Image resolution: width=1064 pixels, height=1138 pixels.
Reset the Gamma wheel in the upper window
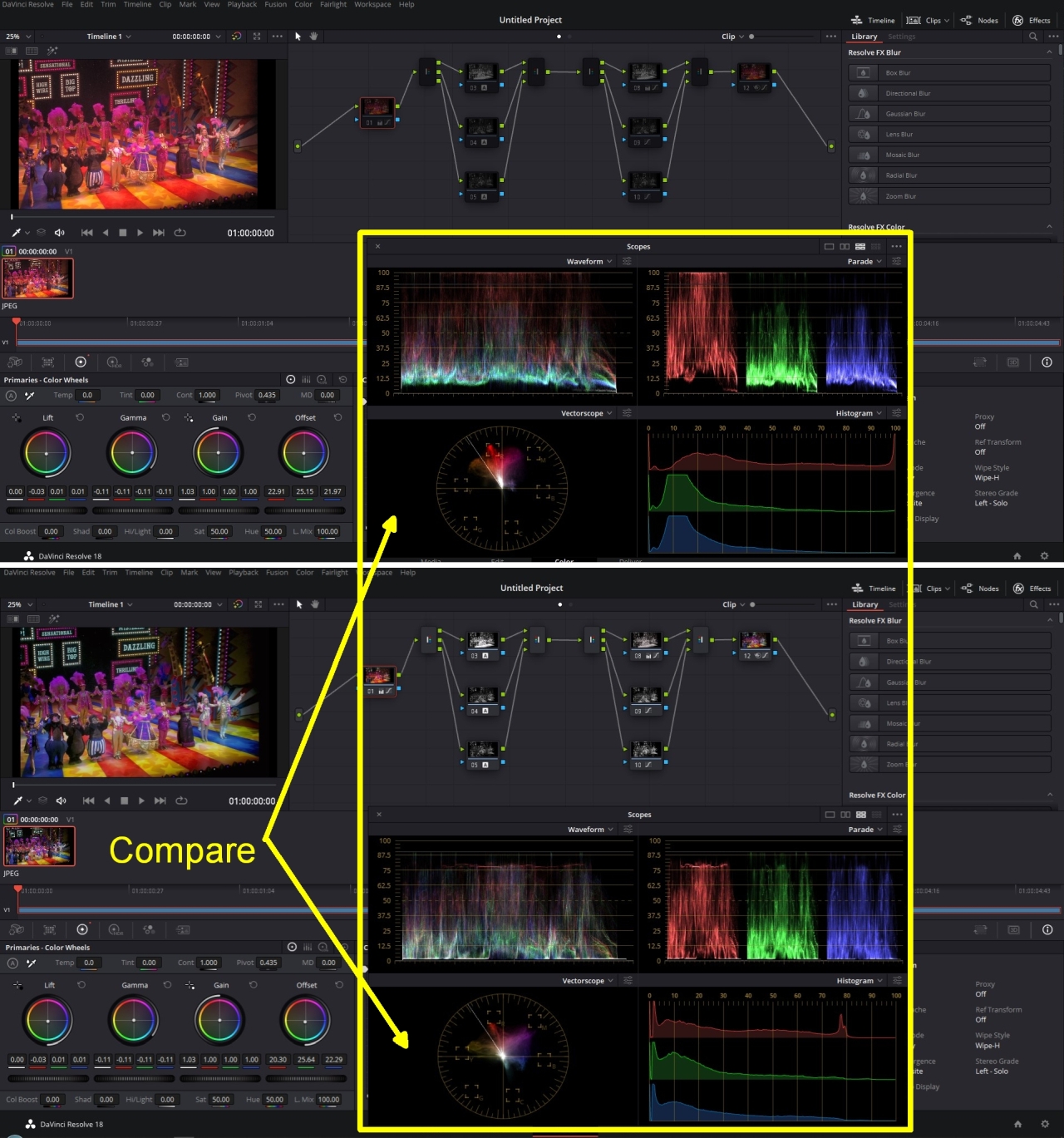(x=165, y=417)
